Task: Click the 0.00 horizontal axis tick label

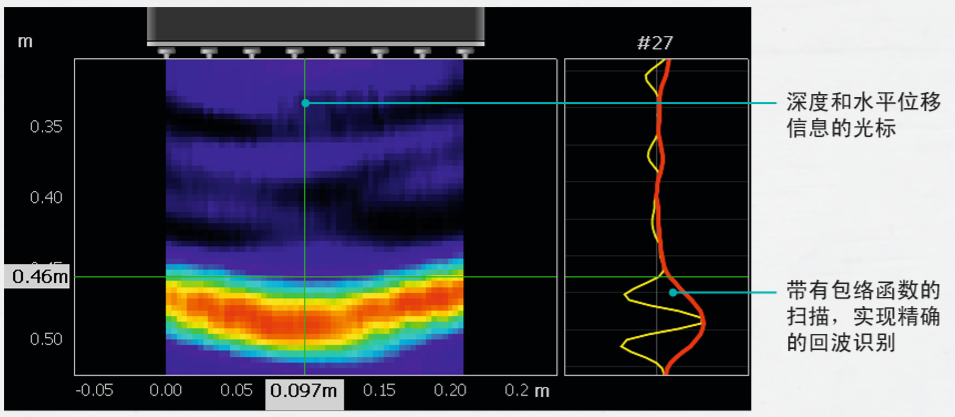Action: click(x=165, y=389)
